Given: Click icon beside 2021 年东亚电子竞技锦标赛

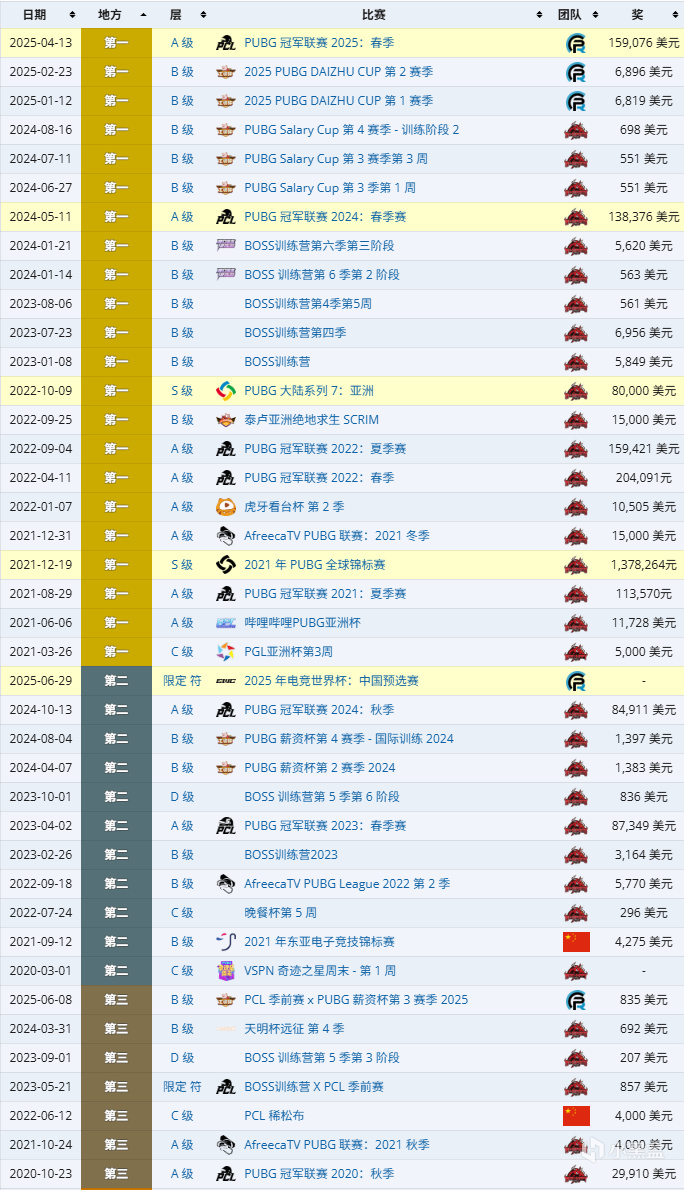Looking at the screenshot, I should [x=225, y=942].
